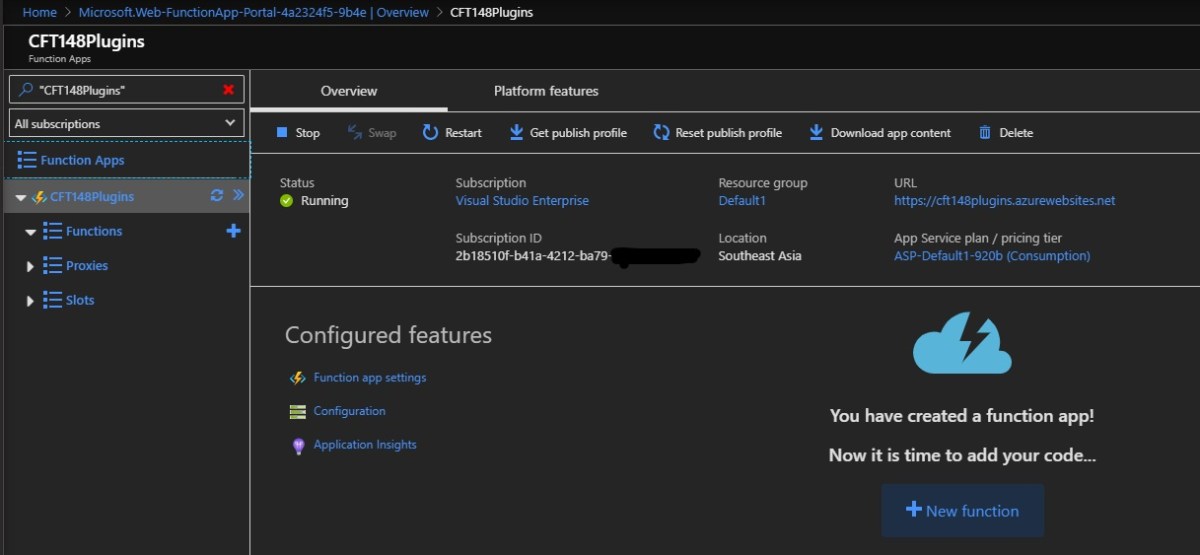
Task: Collapse the Functions tree node
Action: tap(30, 232)
